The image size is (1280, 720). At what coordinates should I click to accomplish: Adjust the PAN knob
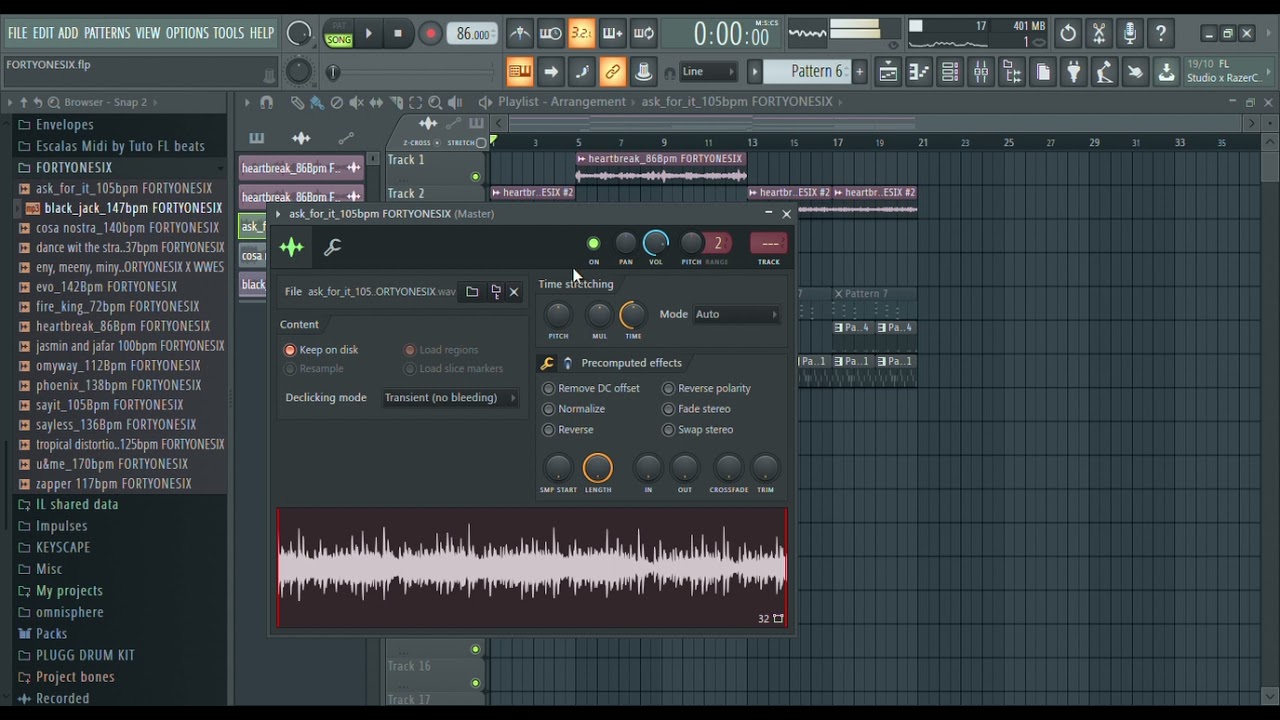[x=625, y=243]
